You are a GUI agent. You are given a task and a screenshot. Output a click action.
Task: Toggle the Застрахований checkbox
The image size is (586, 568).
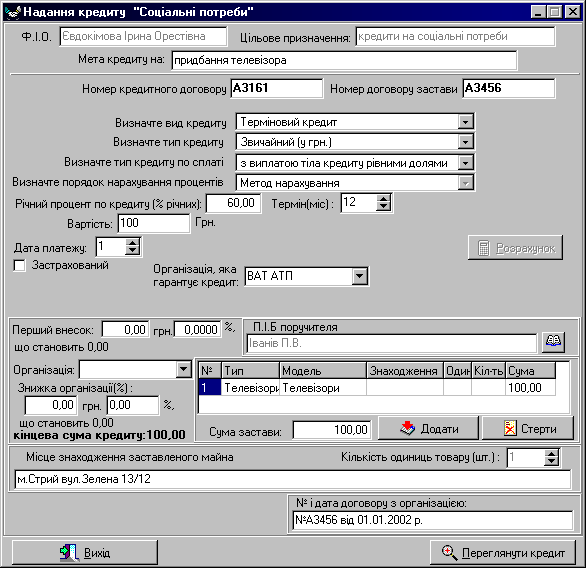[x=19, y=266]
